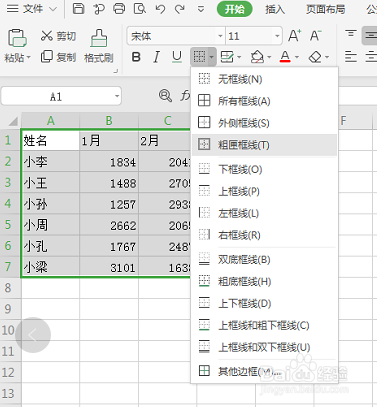
Task: Select column B header
Action: (x=109, y=121)
